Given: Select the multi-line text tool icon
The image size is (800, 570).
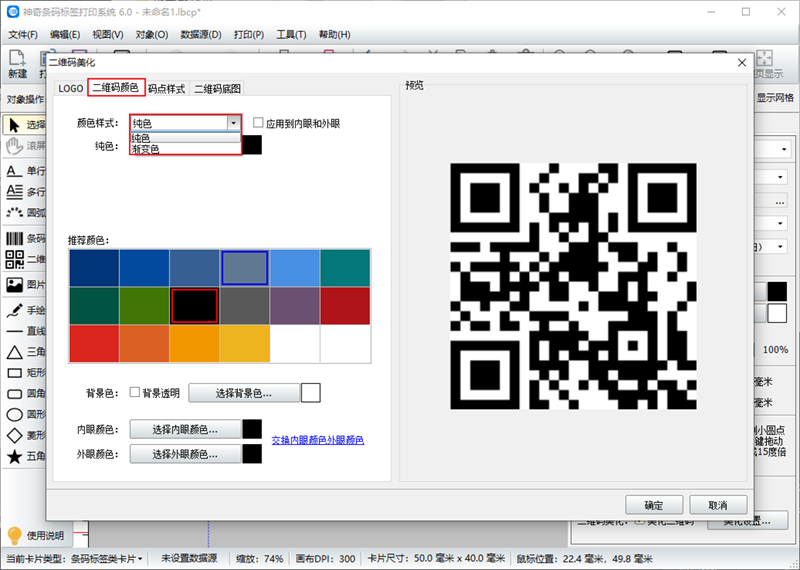Looking at the screenshot, I should 14,191.
